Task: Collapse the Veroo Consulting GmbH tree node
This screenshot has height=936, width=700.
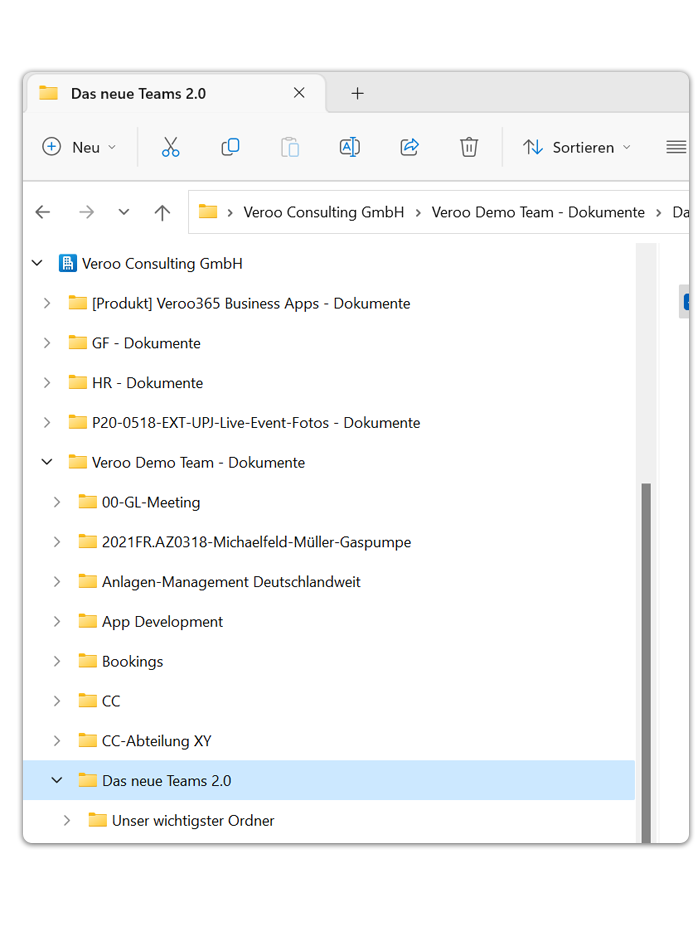Action: pyautogui.click(x=37, y=263)
